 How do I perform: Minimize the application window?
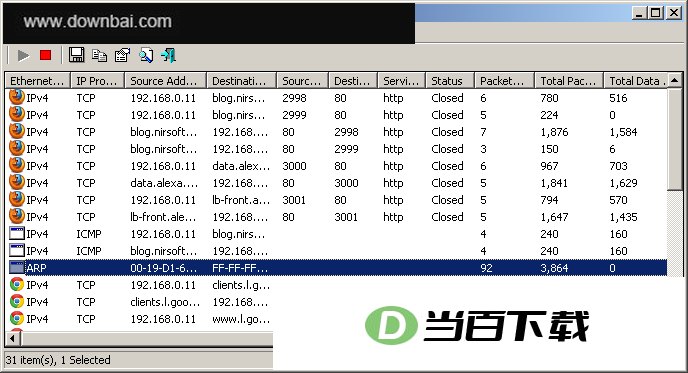(x=639, y=13)
